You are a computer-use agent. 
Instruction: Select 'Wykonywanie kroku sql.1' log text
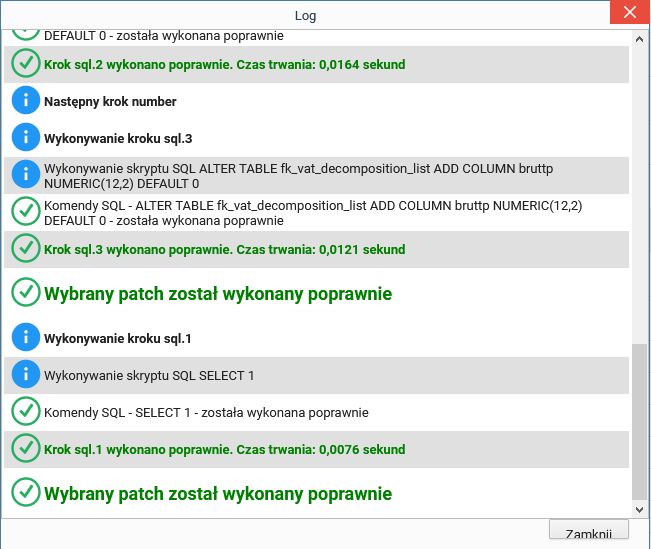pos(117,338)
